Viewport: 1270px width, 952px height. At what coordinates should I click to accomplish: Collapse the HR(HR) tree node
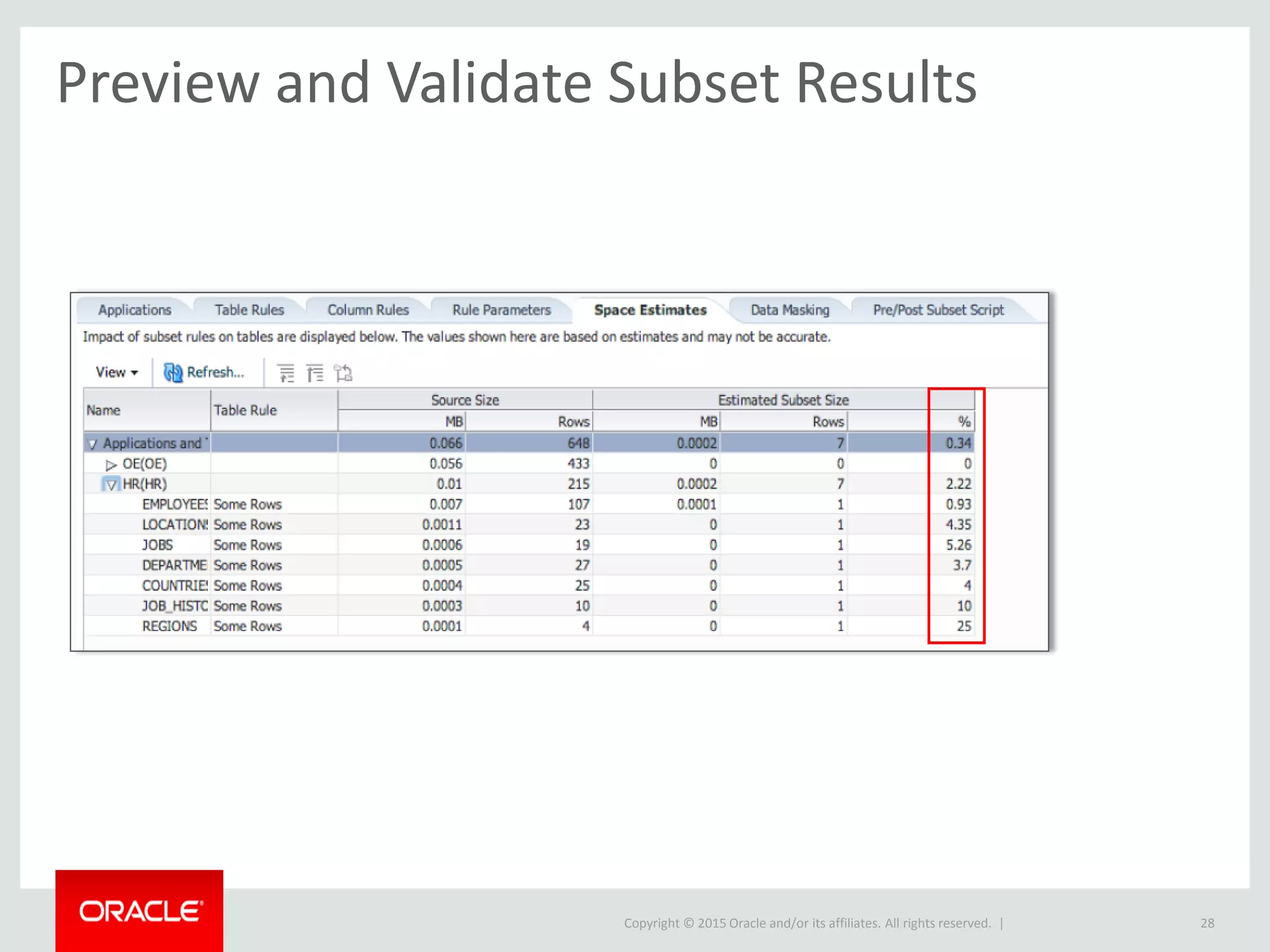[111, 485]
